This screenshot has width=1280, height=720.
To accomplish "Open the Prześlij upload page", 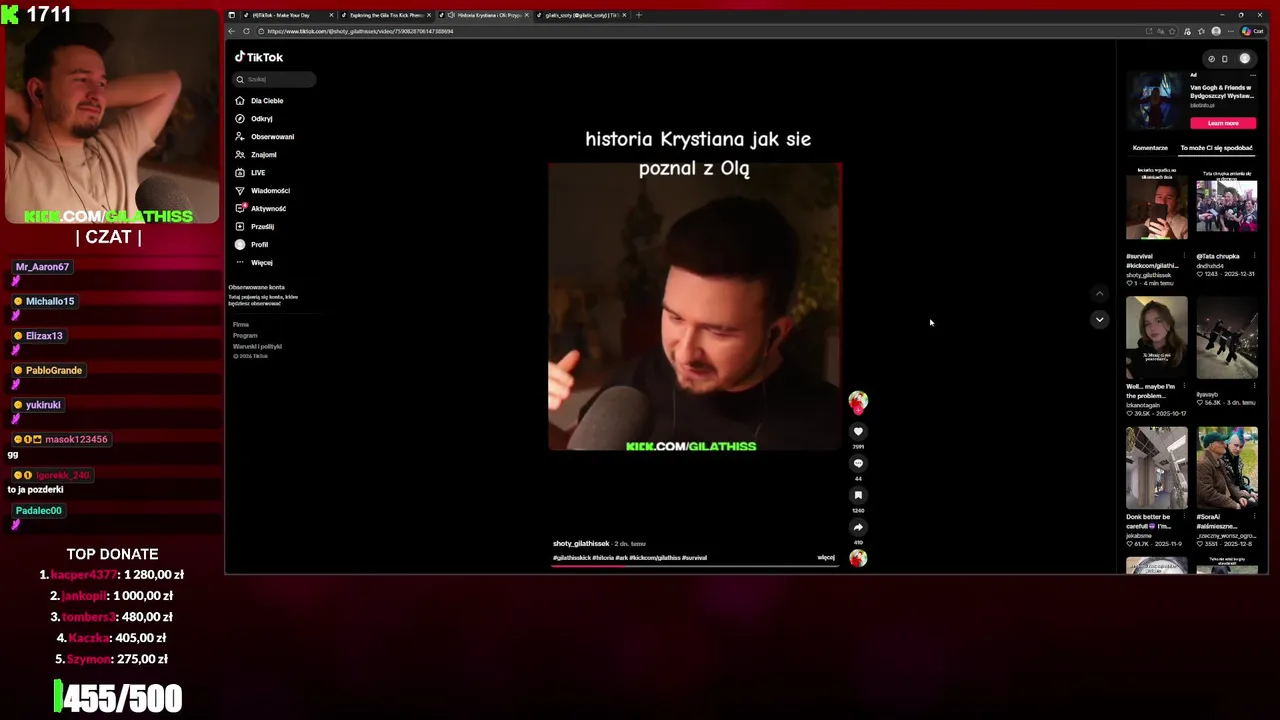I will click(x=255, y=227).
